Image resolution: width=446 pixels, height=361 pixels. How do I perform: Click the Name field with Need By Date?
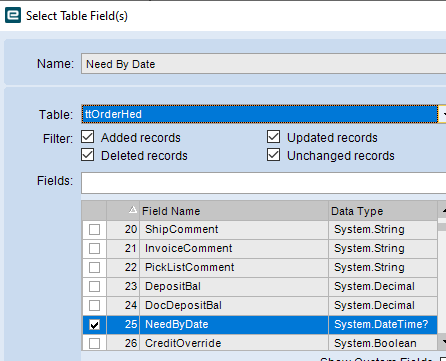[x=263, y=64]
